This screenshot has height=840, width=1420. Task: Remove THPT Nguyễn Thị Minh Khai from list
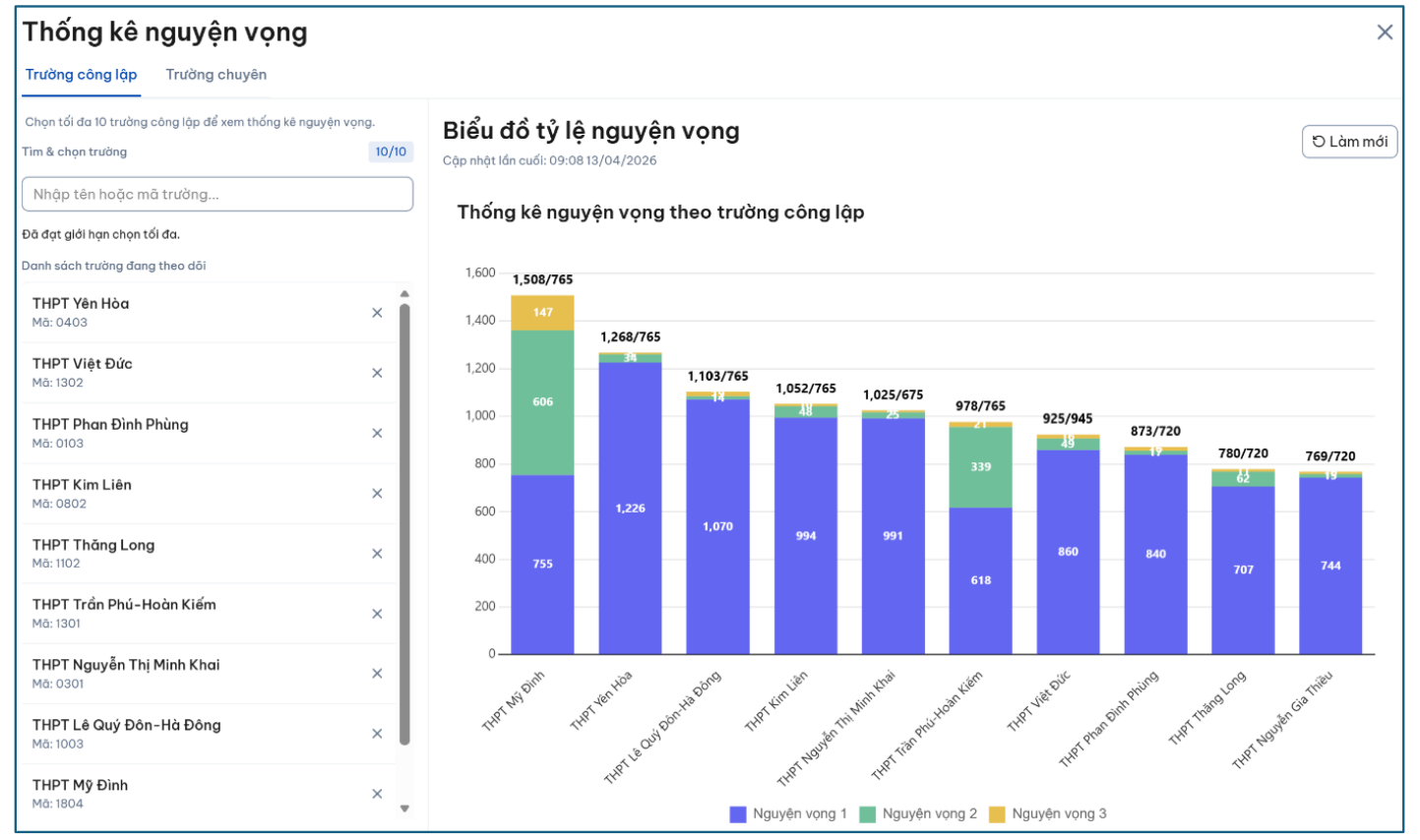377,674
